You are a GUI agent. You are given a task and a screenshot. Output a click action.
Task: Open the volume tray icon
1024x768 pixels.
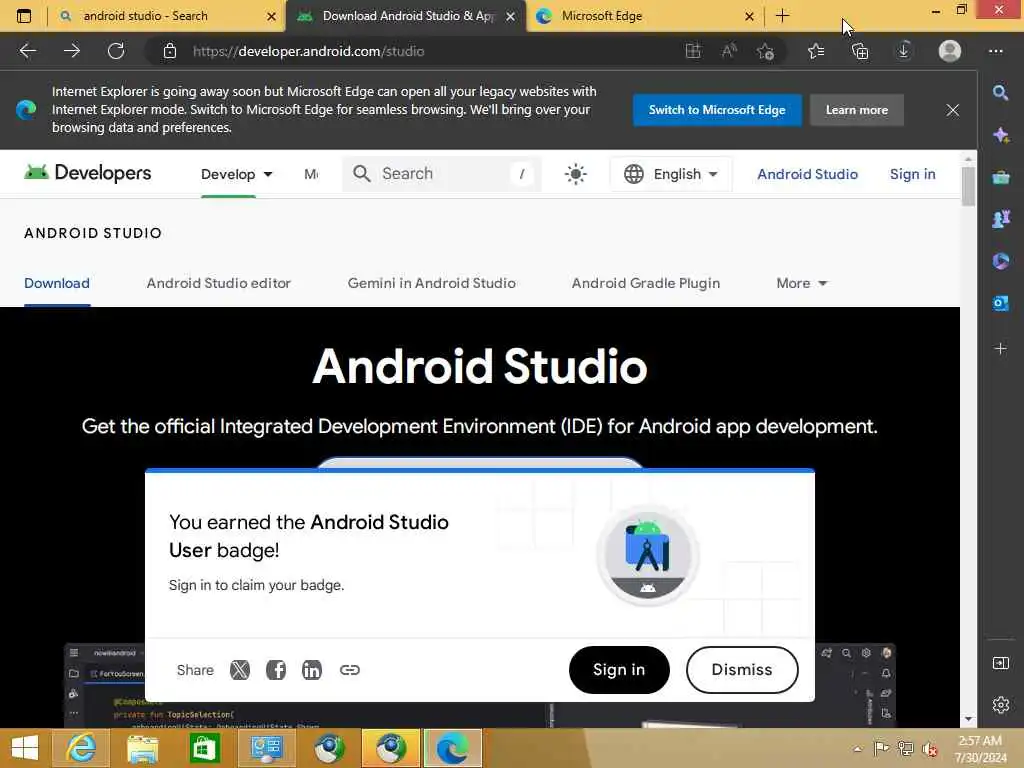tap(929, 749)
